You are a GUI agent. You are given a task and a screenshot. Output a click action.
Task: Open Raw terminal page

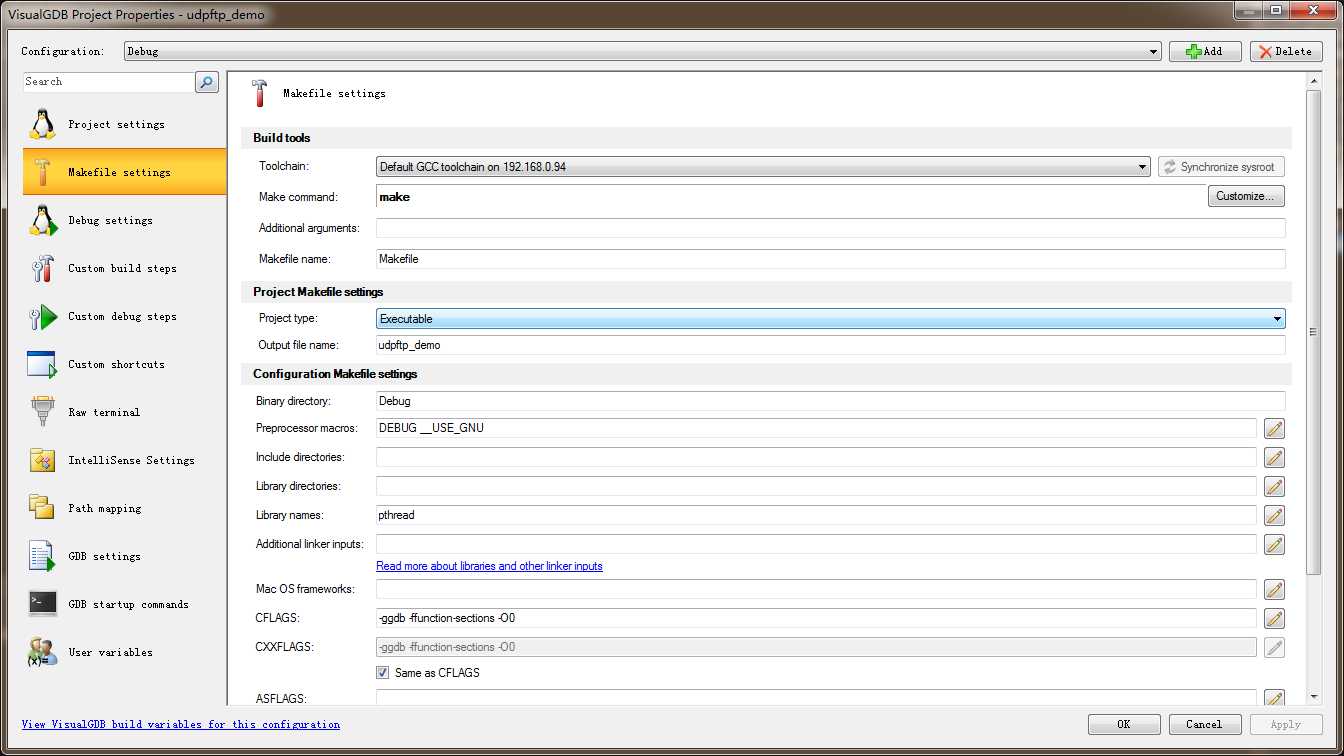point(124,412)
